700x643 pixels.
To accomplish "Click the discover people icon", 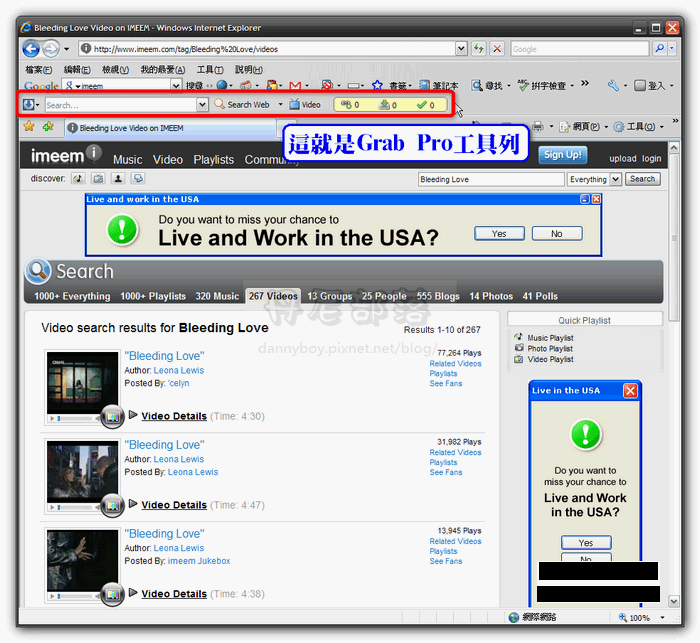I will 118,179.
